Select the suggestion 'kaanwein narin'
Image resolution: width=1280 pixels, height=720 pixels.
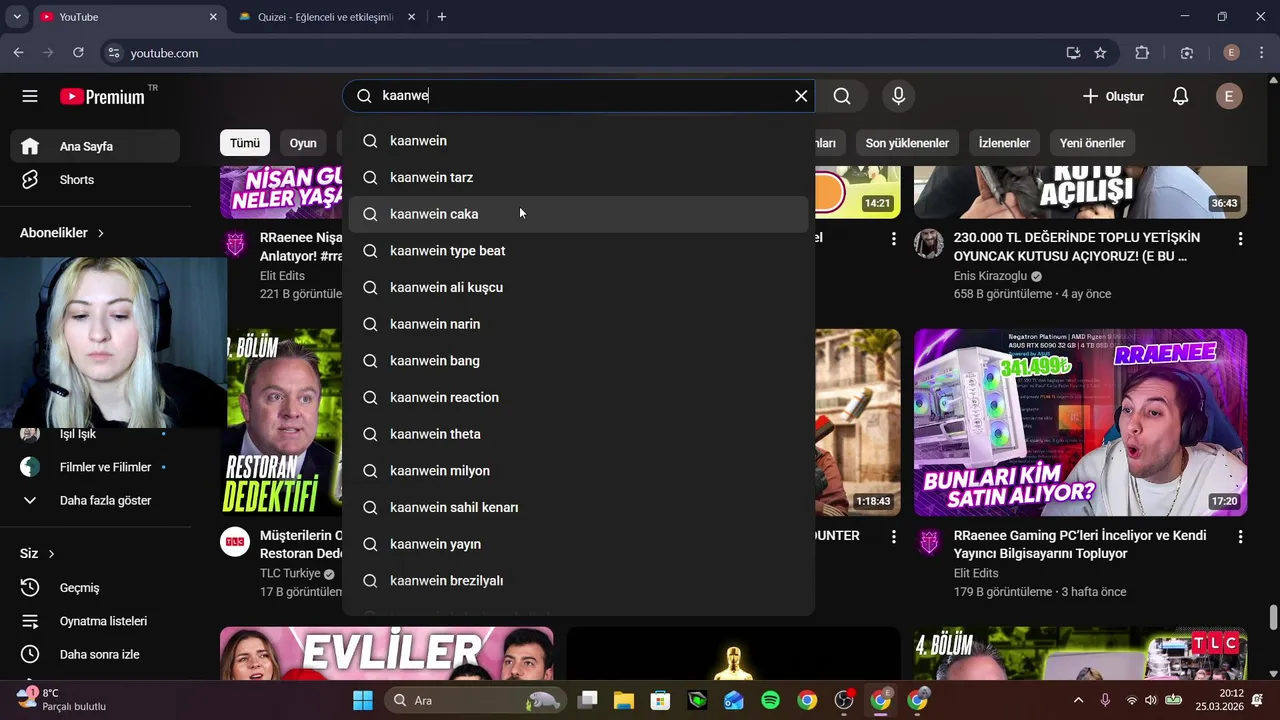point(578,324)
